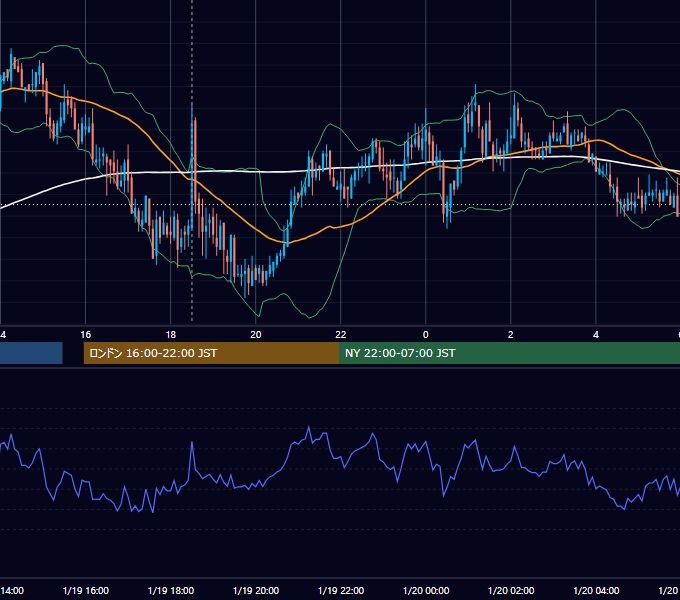
Task: Click the '18' hour label on price chart axis
Action: [x=171, y=335]
